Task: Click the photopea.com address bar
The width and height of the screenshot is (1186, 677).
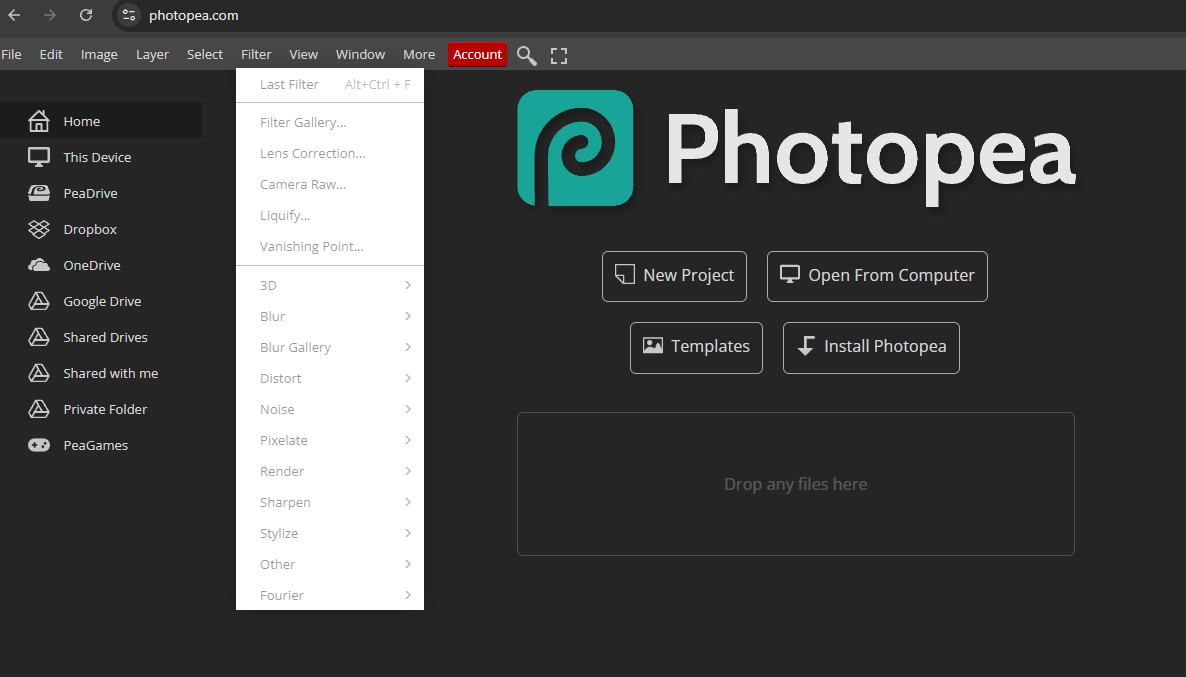Action: 194,15
